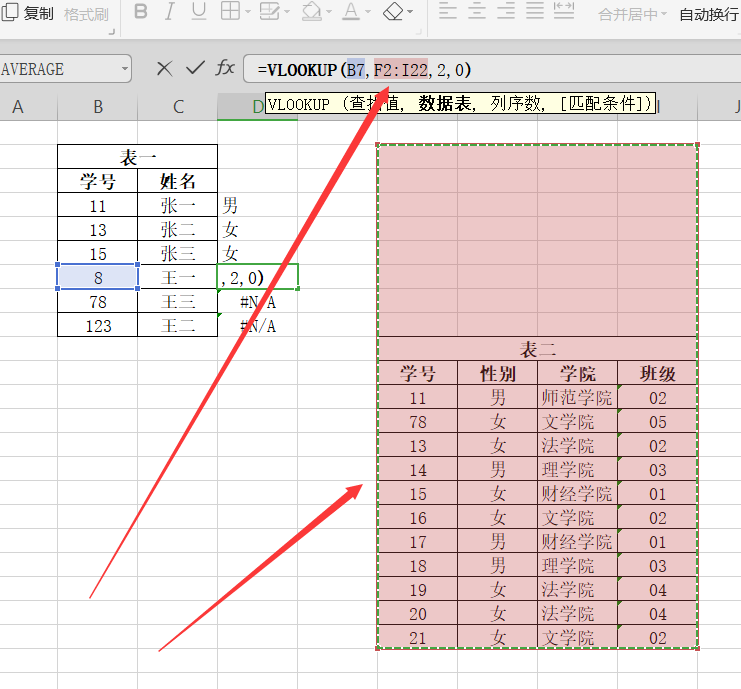Click the cell style icon
This screenshot has width=741, height=689.
pos(270,11)
